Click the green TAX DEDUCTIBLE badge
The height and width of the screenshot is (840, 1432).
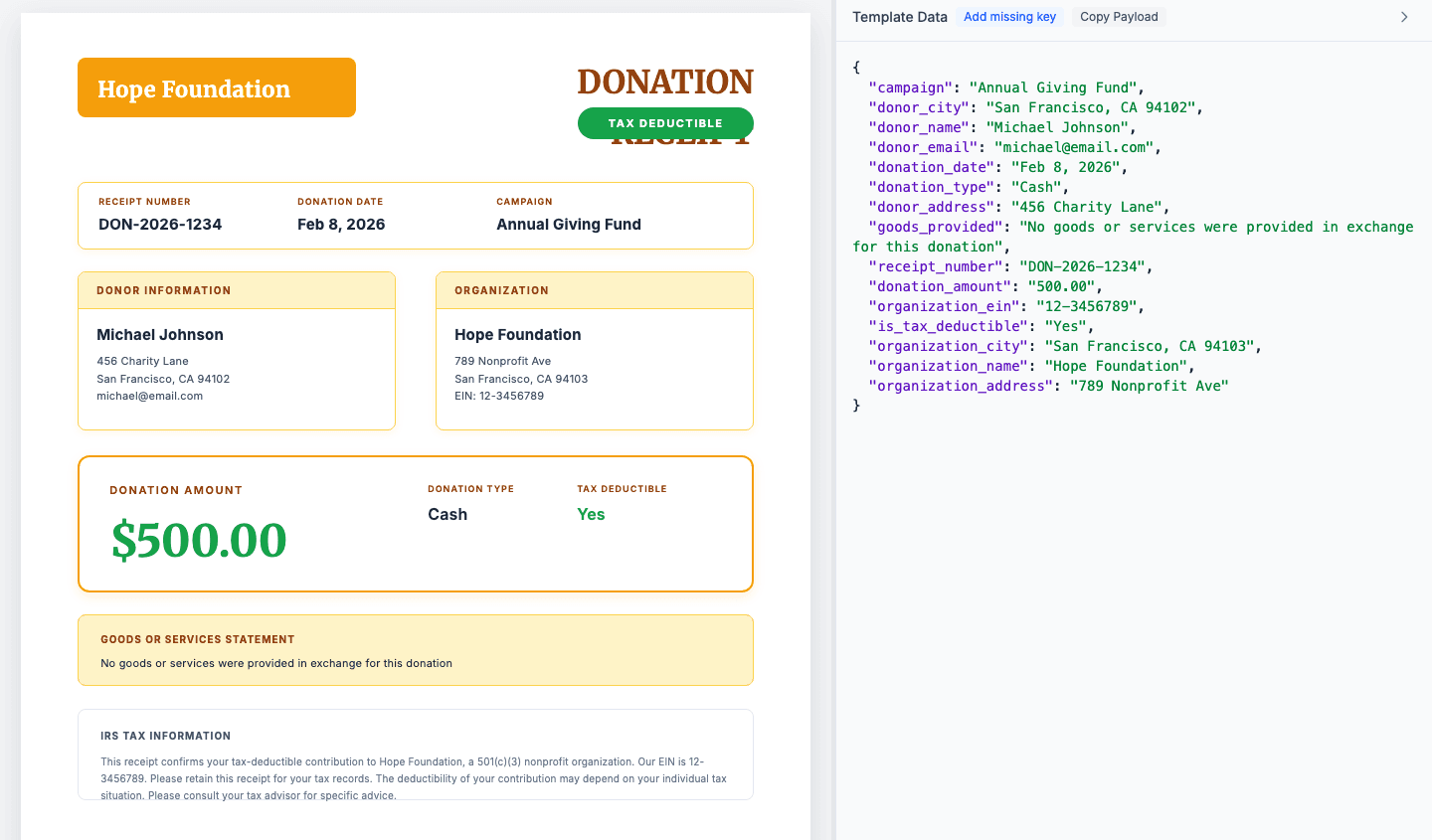point(665,122)
